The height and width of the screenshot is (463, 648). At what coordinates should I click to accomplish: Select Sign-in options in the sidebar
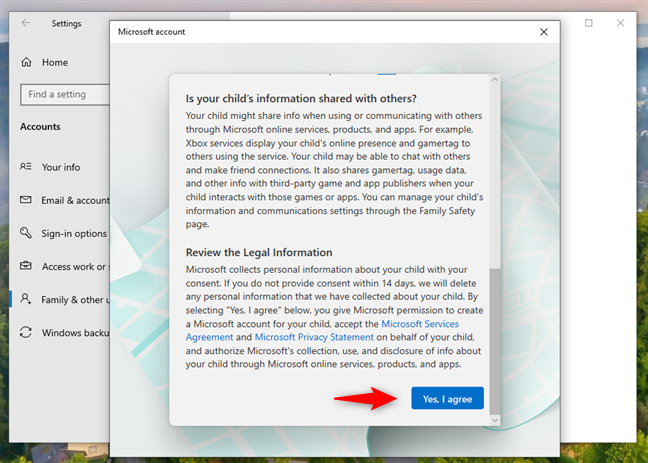[74, 234]
